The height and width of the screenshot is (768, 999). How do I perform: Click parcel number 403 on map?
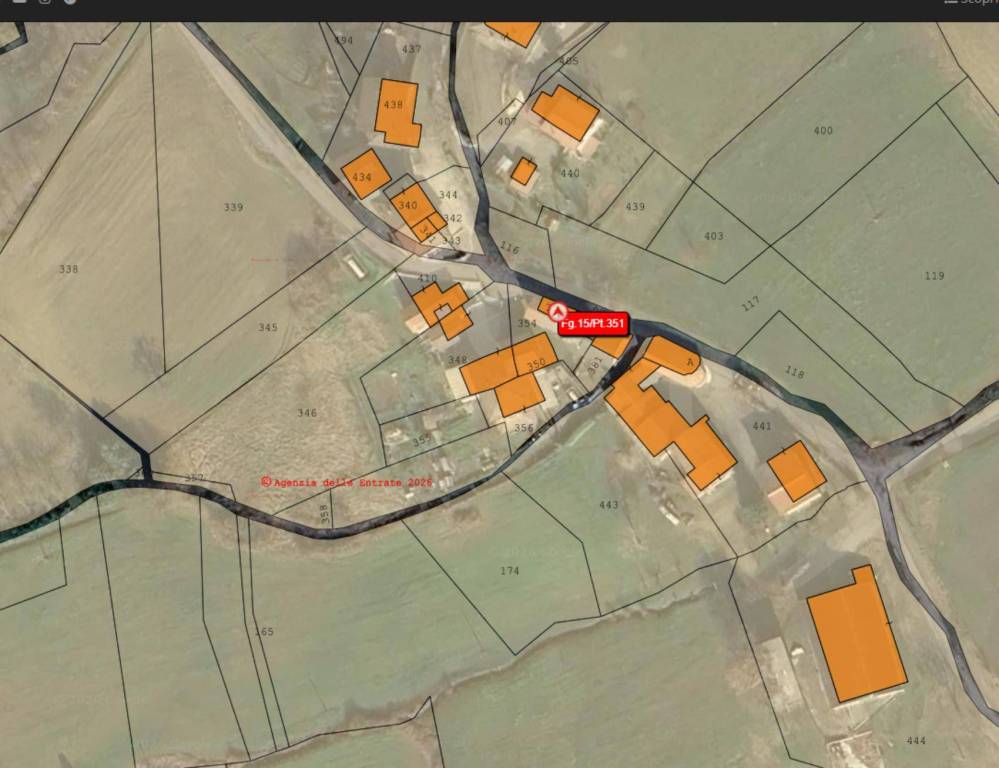(714, 236)
